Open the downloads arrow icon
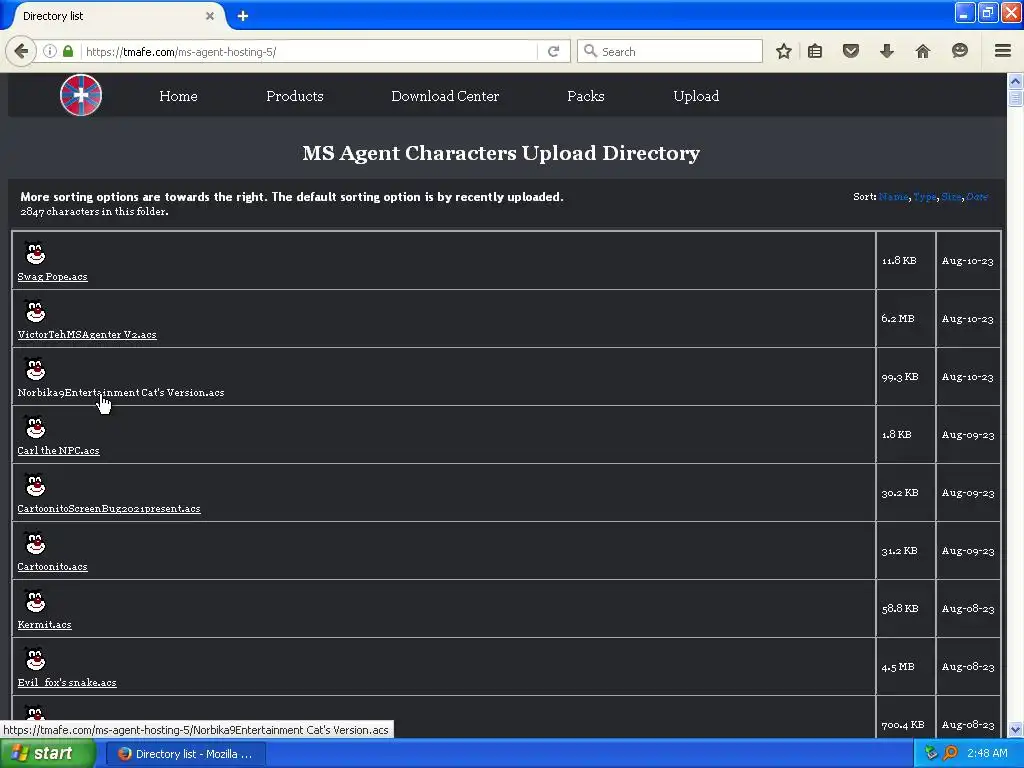Image resolution: width=1024 pixels, height=768 pixels. 887,51
